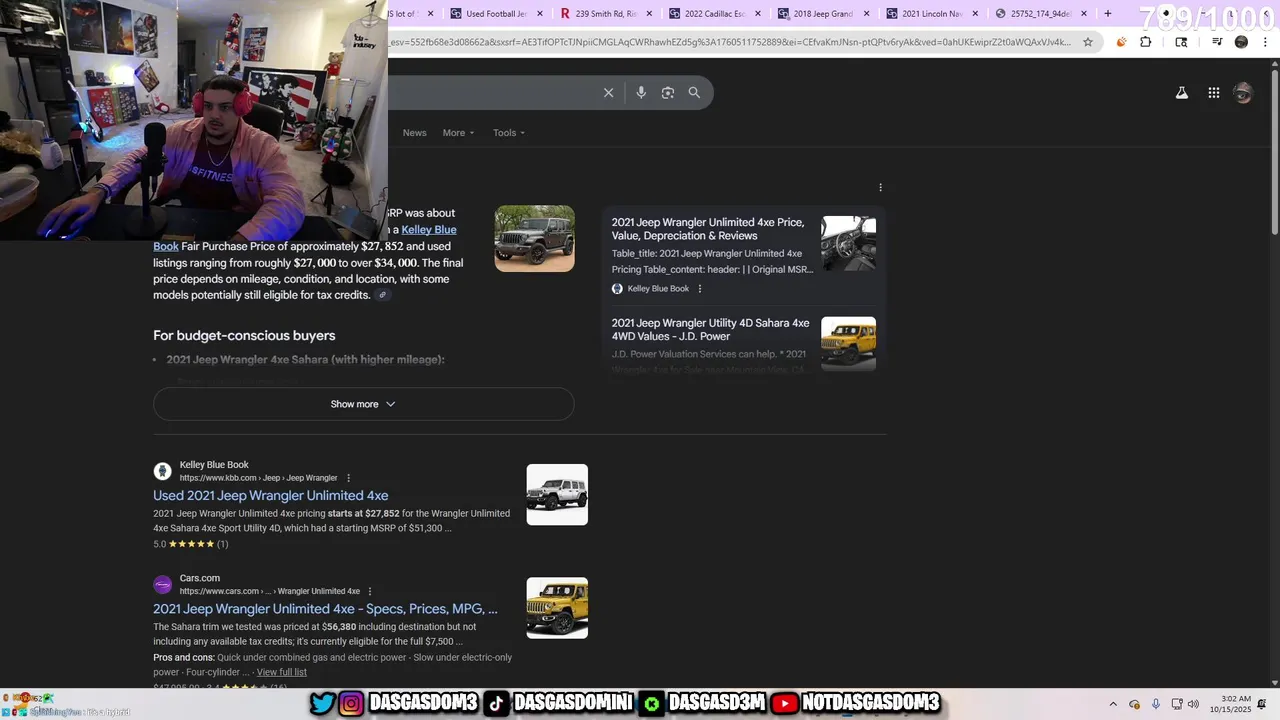Open the Chrome profile icon in toolbar
Screen dimensions: 1280x720
pos(1241,42)
